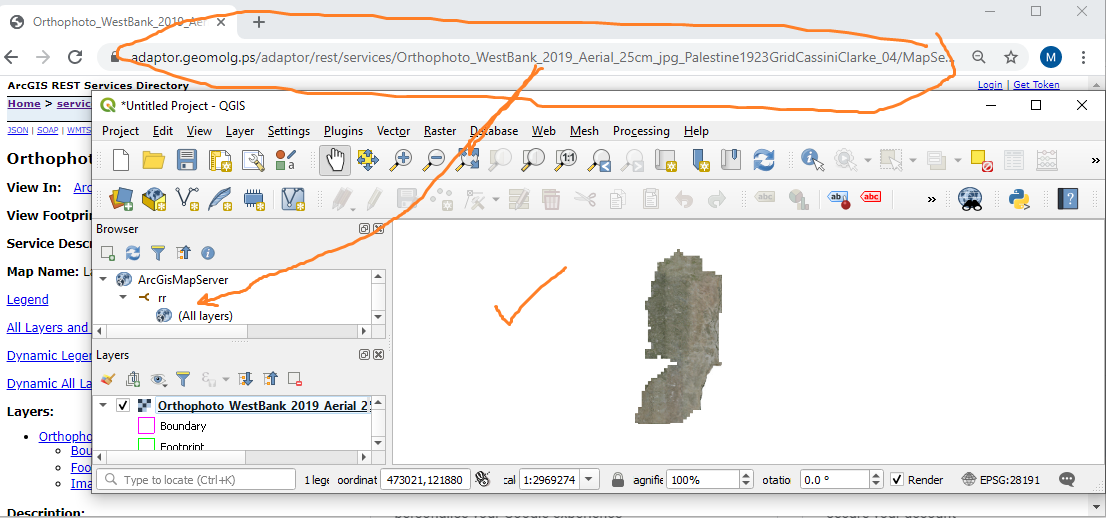Open the scale dropdown arrow
Image resolution: width=1106 pixels, height=518 pixels.
(589, 480)
